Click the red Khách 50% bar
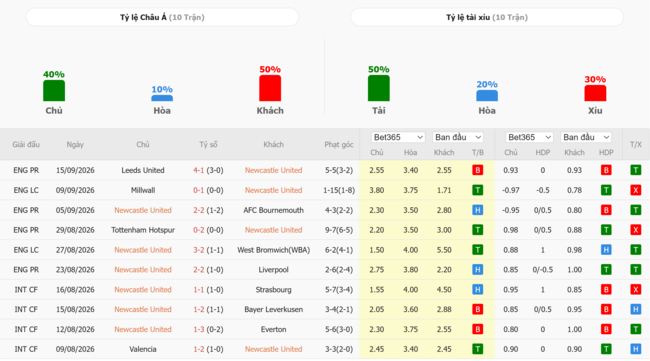650x361 pixels. (270, 88)
